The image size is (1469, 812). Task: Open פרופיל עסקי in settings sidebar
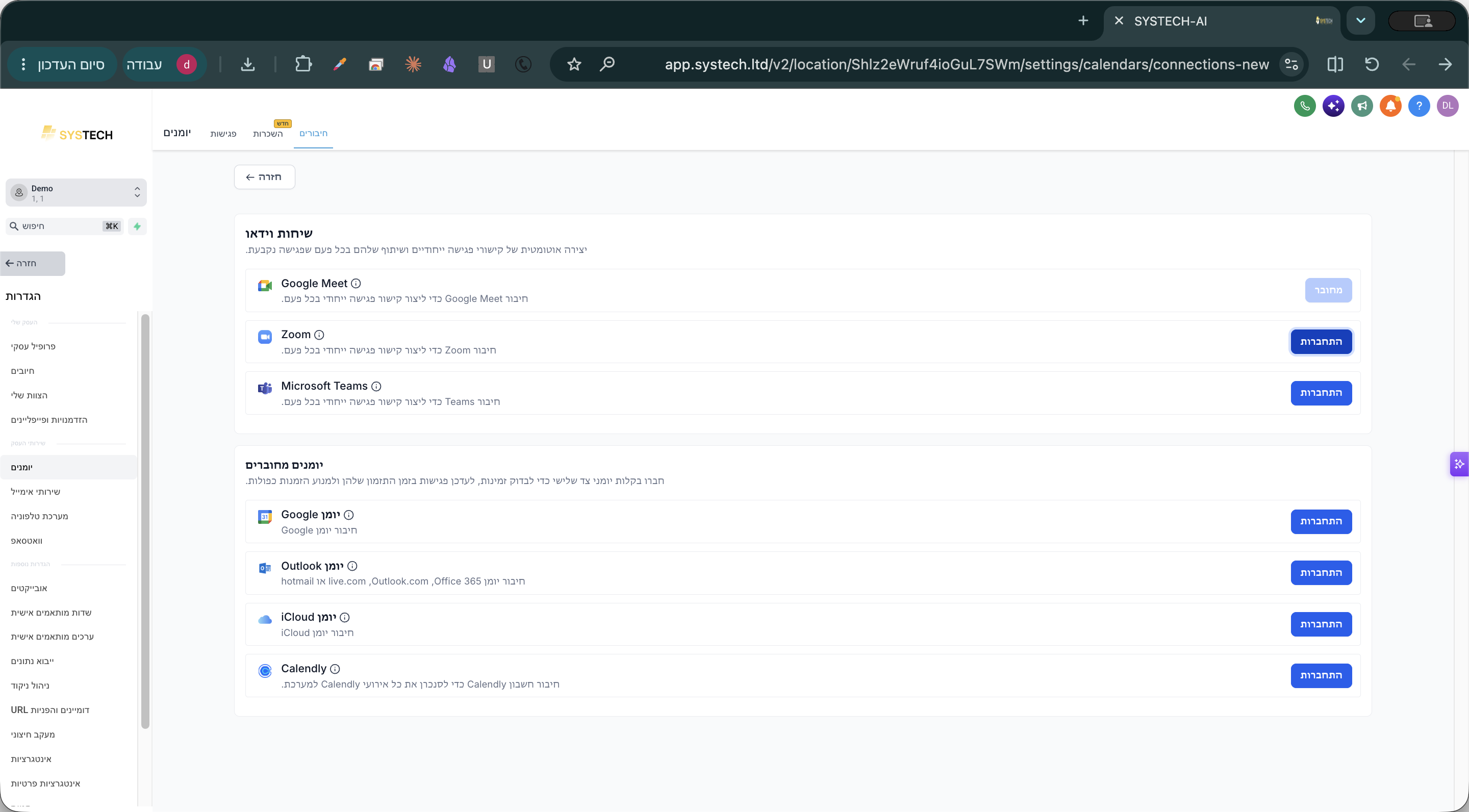pyautogui.click(x=33, y=346)
